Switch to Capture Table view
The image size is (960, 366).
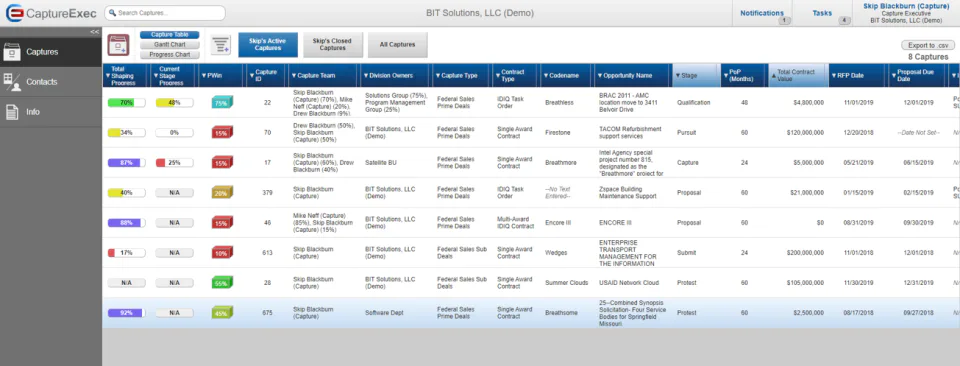170,35
